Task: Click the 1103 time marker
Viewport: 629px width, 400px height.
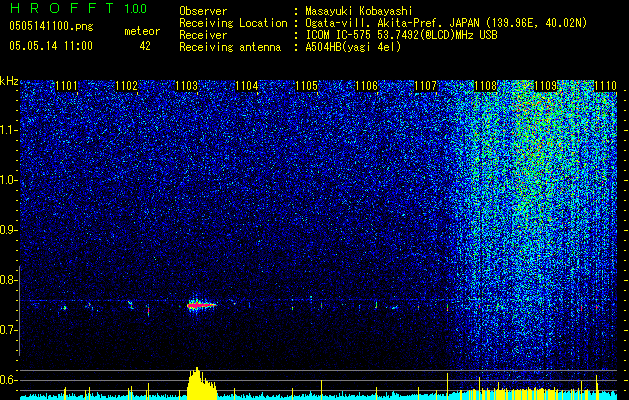Action: point(187,86)
